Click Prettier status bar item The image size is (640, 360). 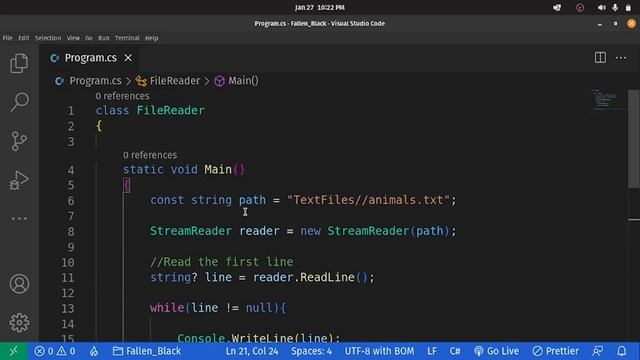coord(556,351)
